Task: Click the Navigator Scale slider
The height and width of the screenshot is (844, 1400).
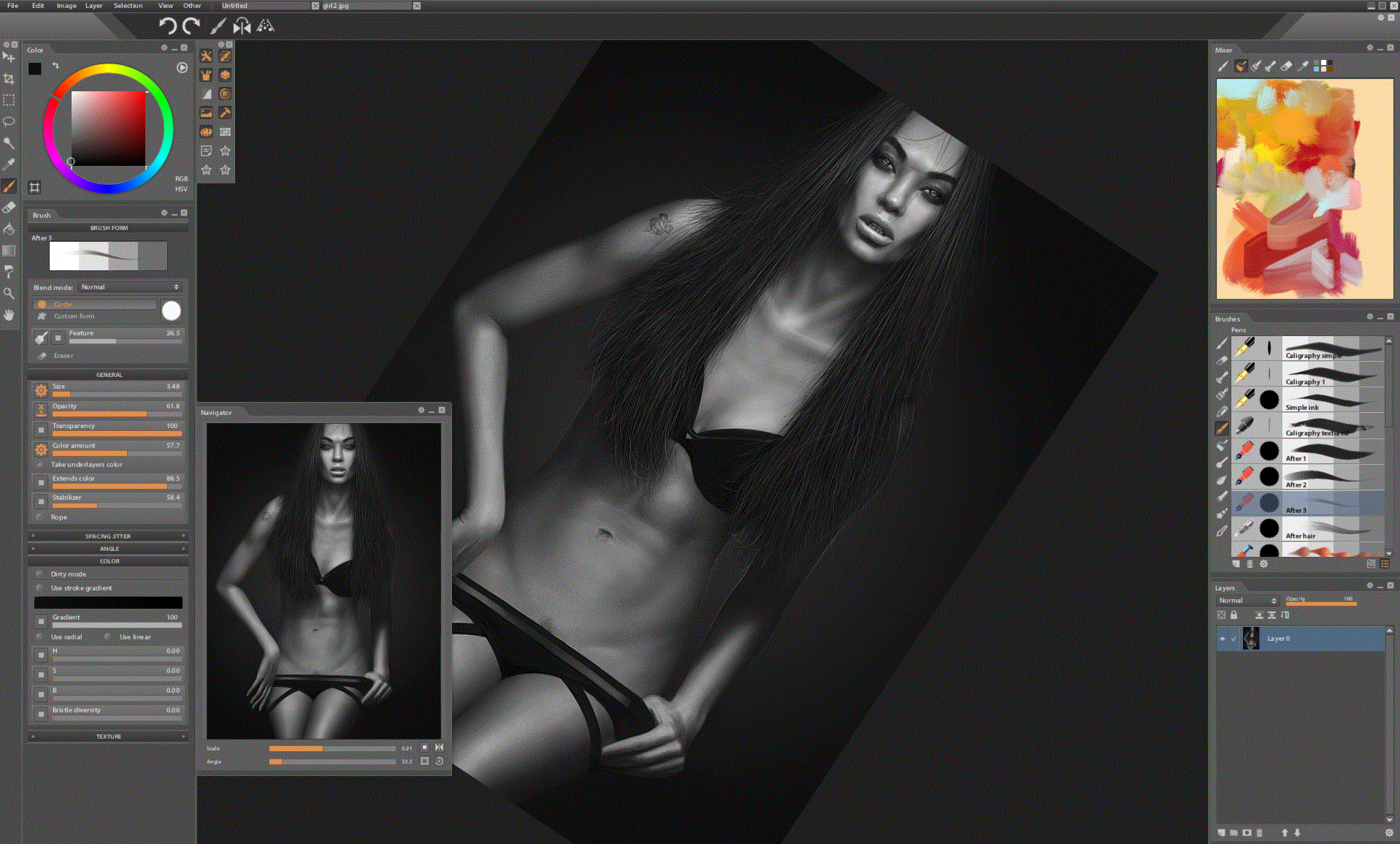Action: [332, 748]
